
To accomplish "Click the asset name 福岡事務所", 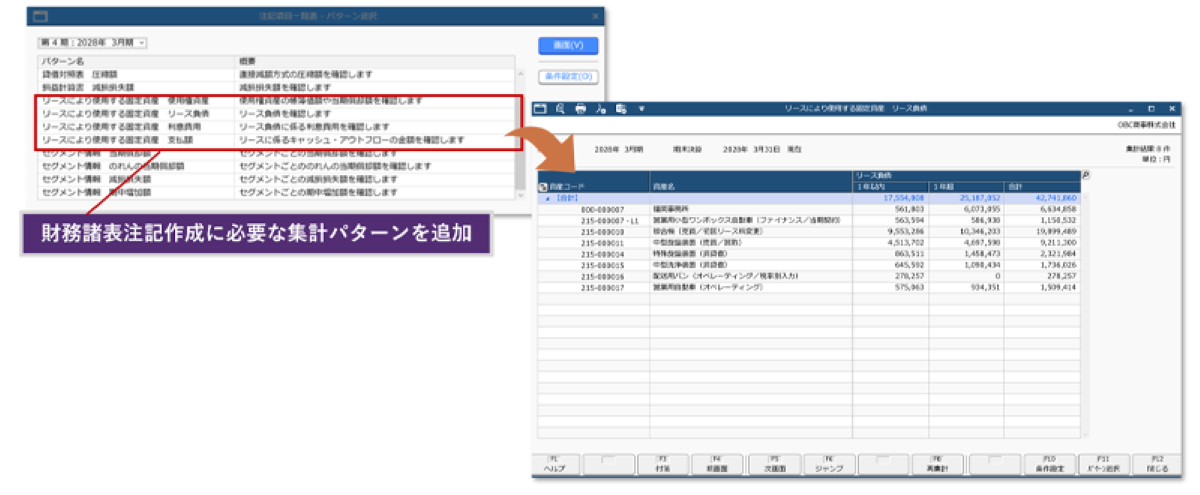I will [x=672, y=209].
